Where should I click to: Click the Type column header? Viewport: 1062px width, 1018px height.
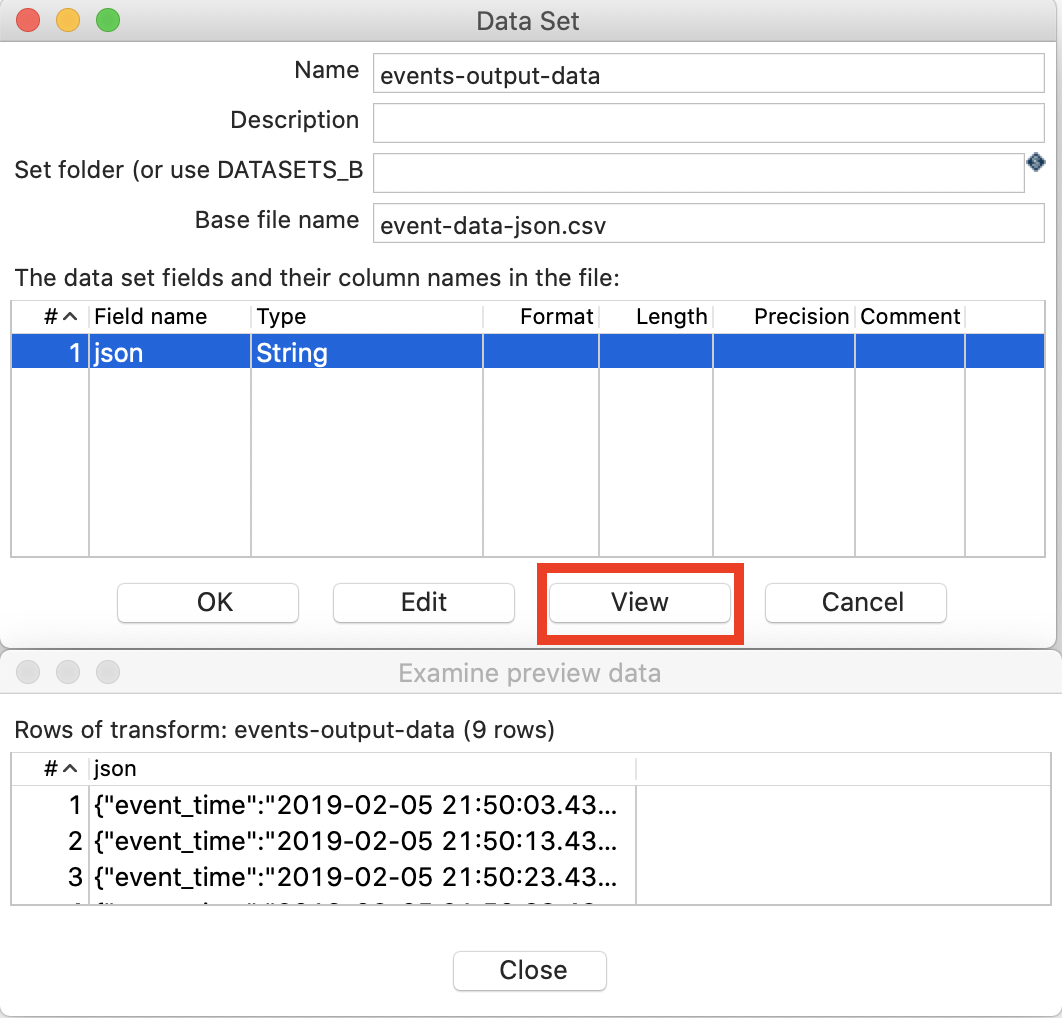pyautogui.click(x=366, y=316)
